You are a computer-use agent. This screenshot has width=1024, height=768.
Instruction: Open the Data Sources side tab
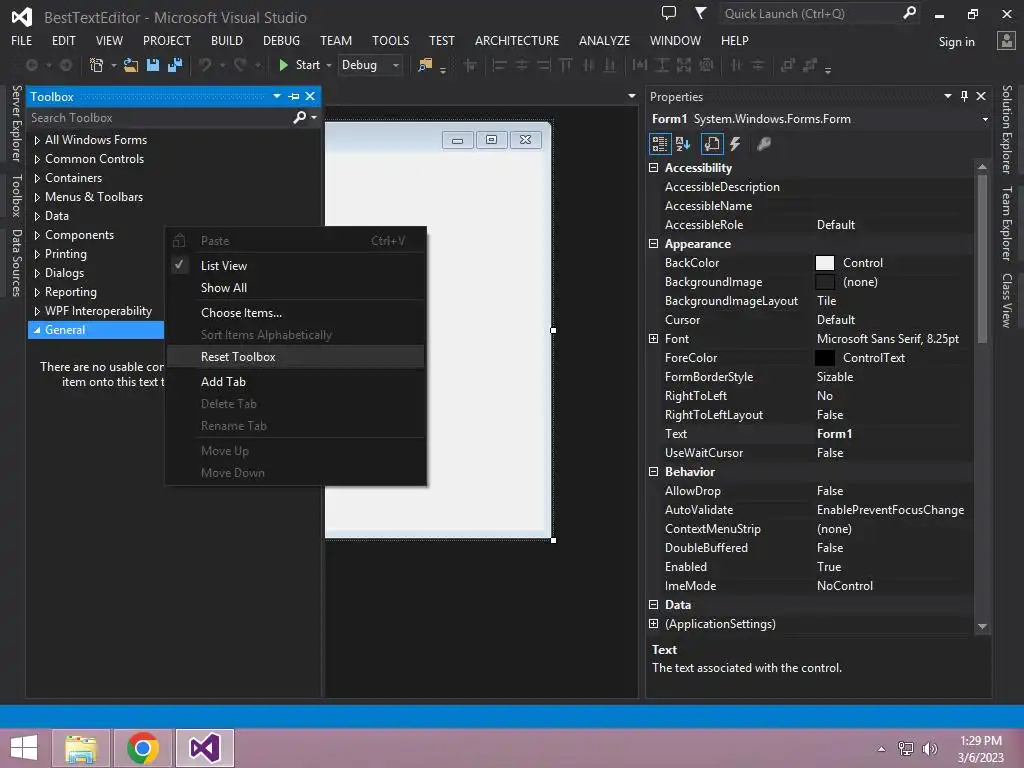tap(17, 263)
